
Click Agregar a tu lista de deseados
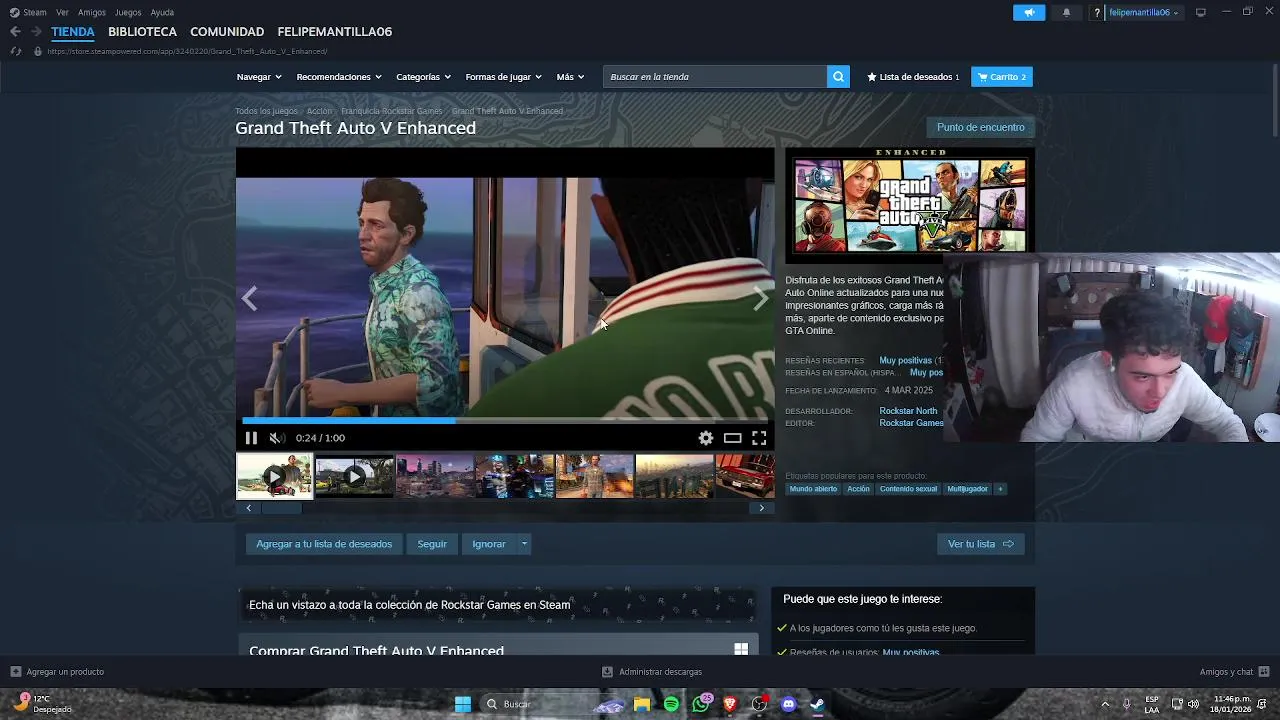[x=324, y=544]
